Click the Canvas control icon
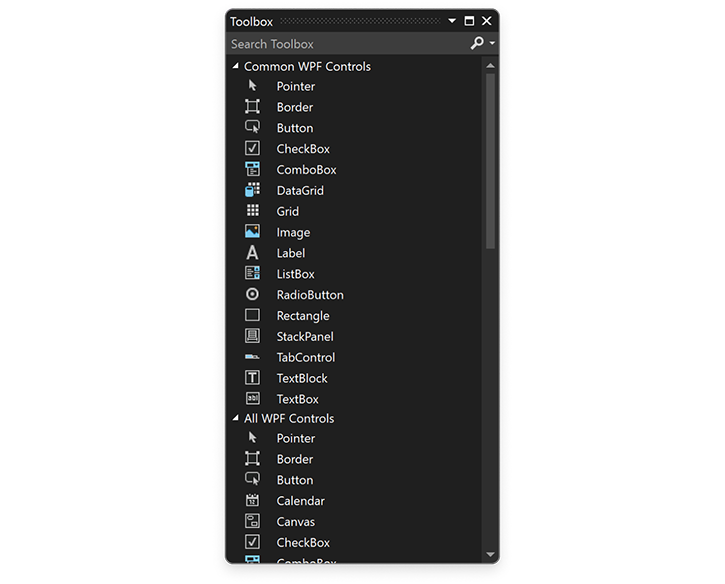 [x=252, y=521]
